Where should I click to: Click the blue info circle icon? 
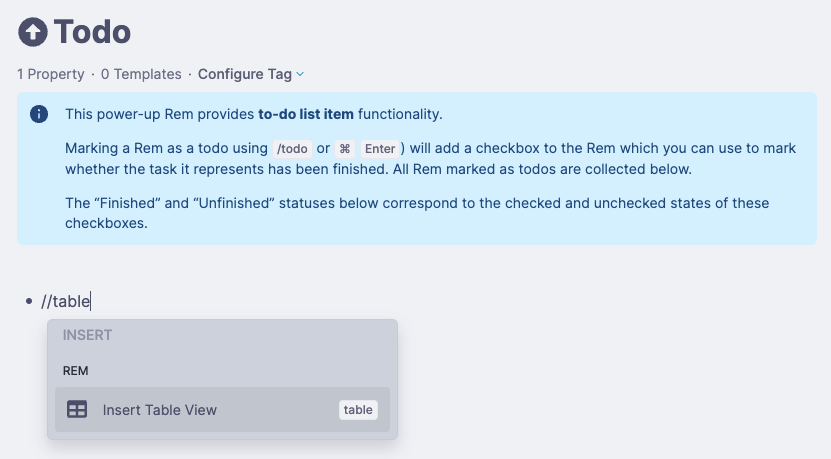[39, 114]
